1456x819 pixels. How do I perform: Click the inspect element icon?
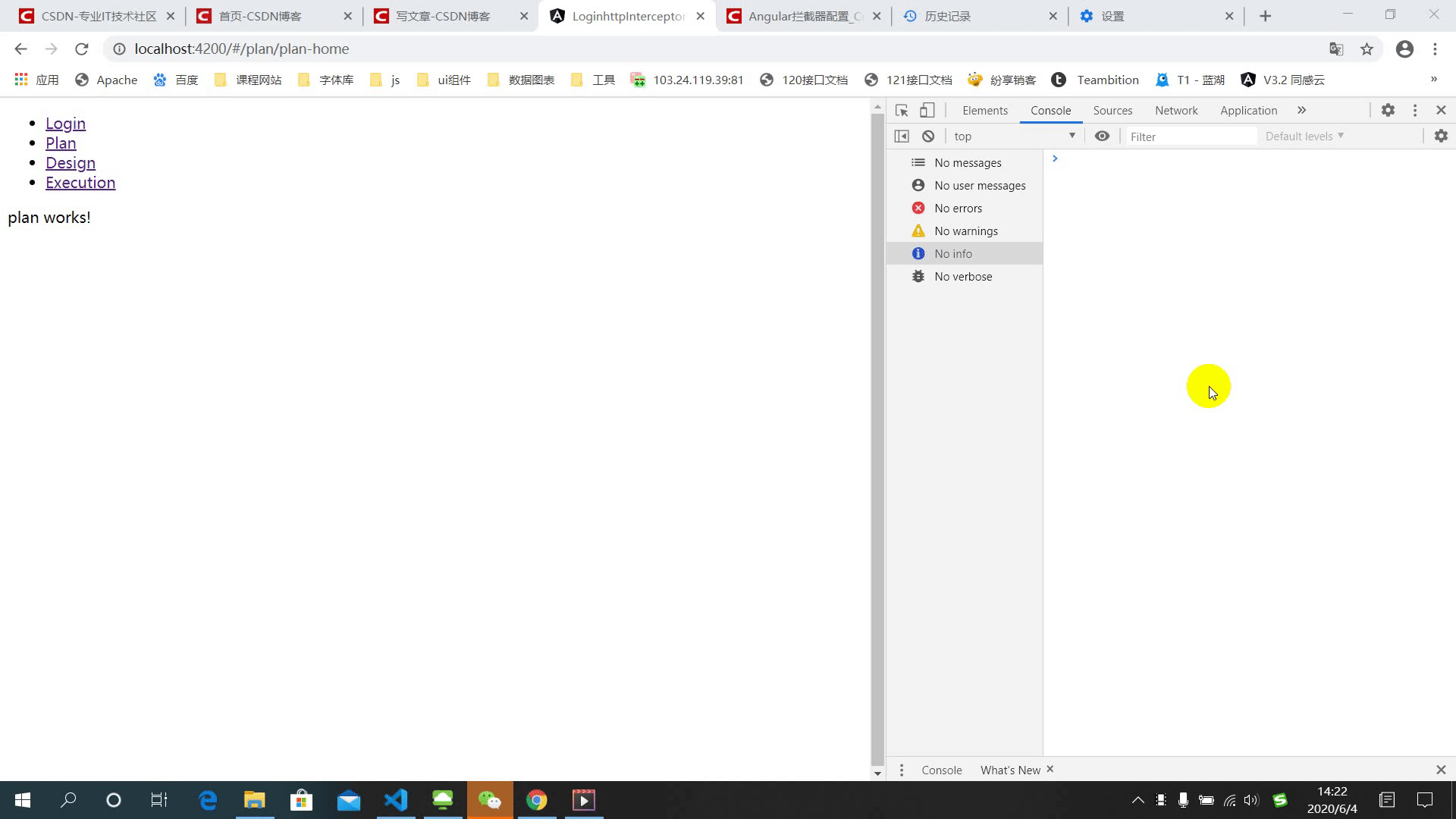[901, 110]
